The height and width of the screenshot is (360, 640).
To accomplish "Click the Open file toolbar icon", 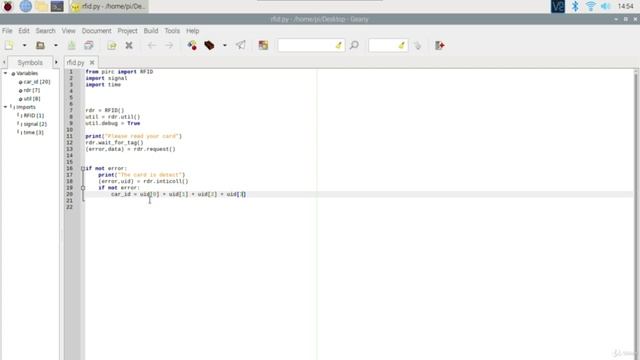I will pyautogui.click(x=40, y=45).
